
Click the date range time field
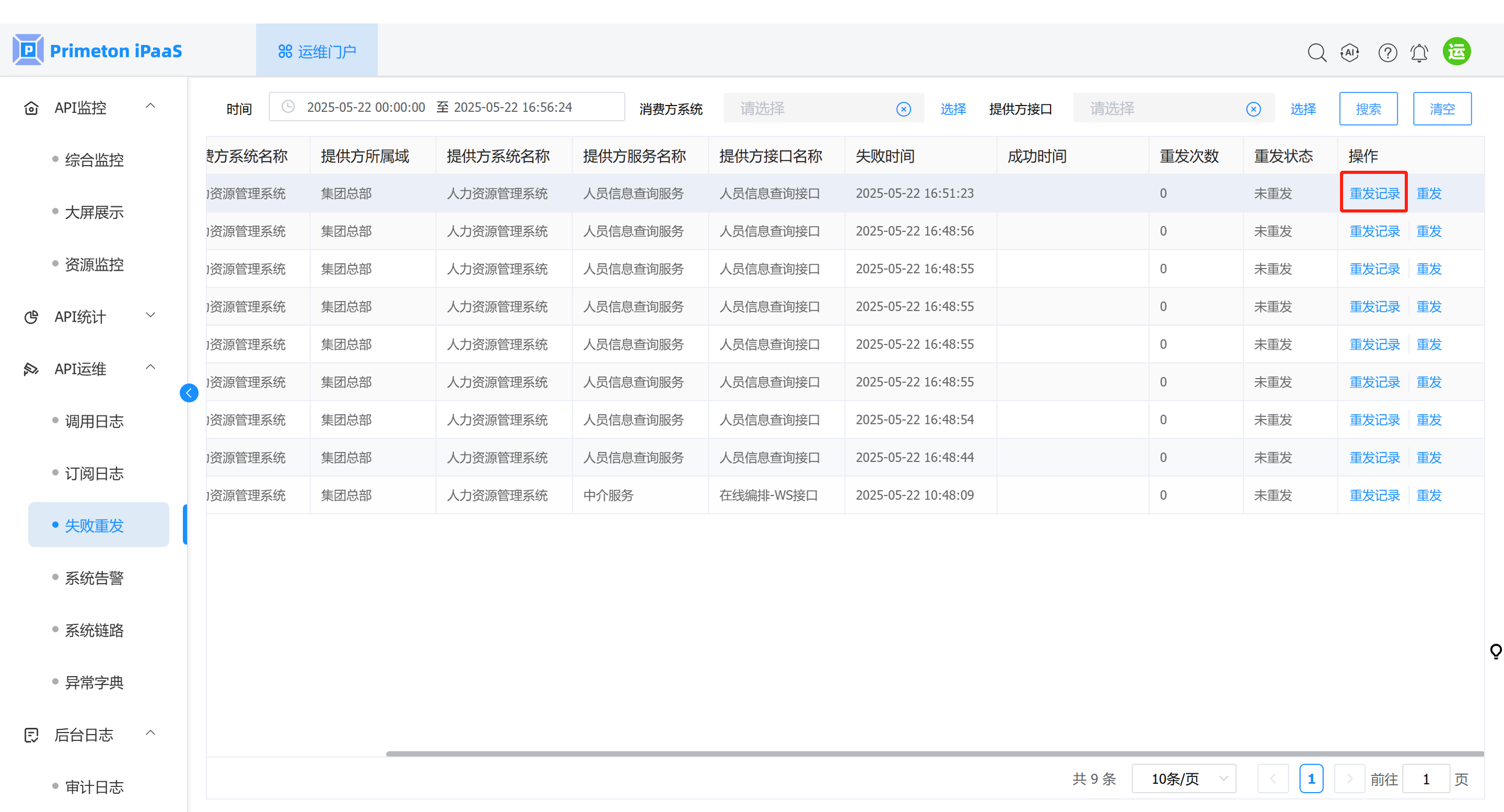click(x=446, y=108)
